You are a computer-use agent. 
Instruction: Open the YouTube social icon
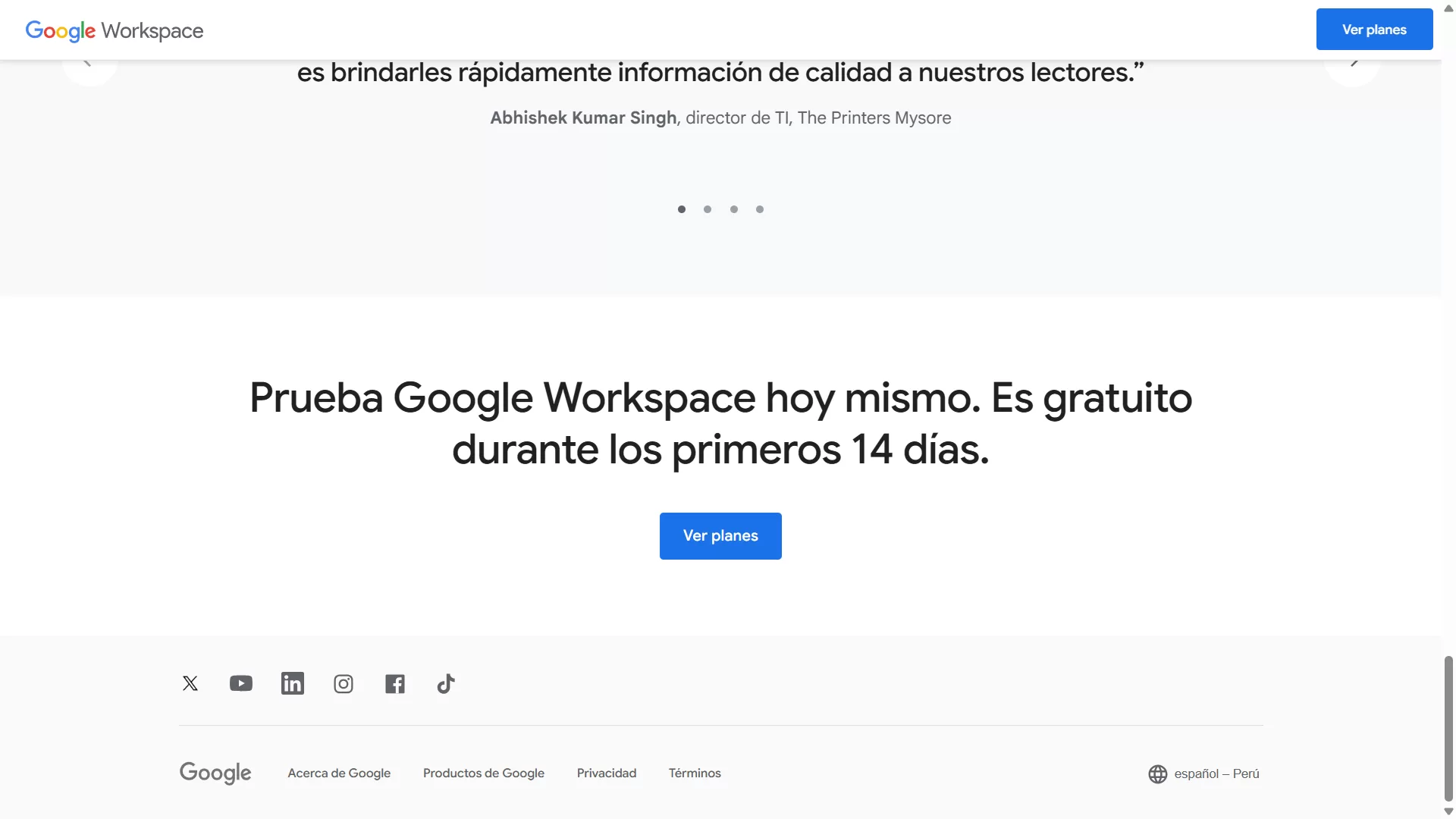tap(241, 683)
